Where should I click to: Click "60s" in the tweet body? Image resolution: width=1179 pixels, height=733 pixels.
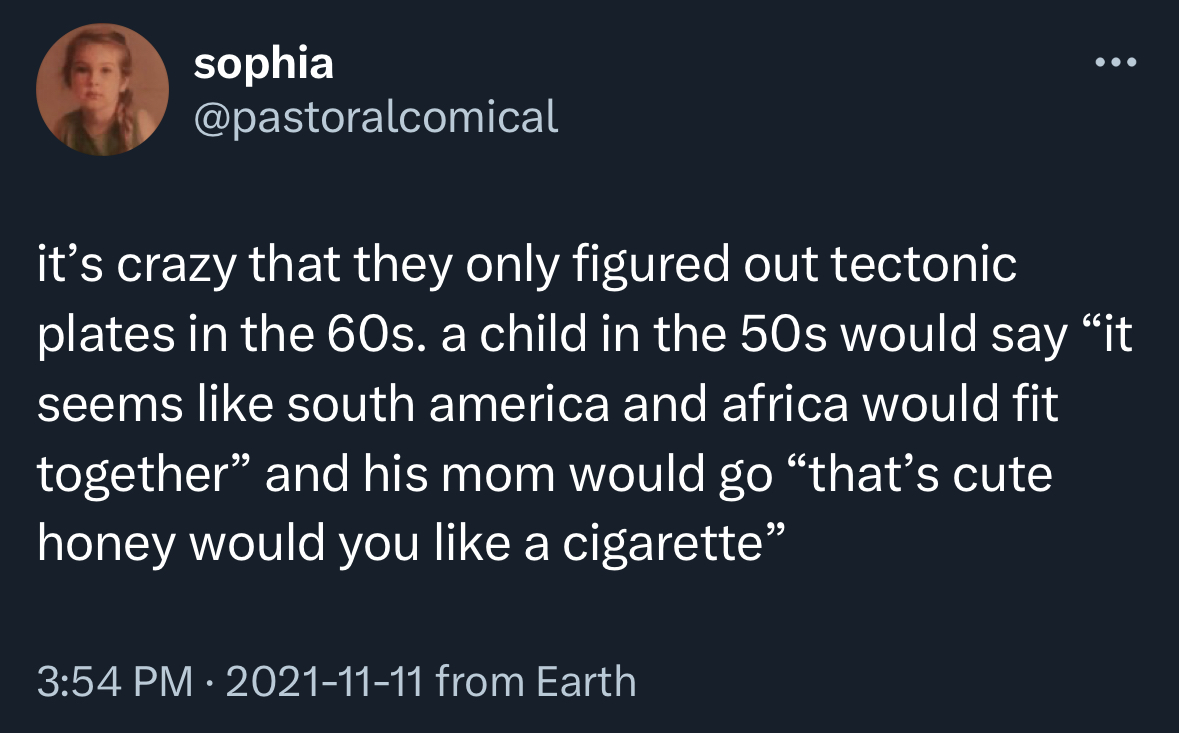(376, 335)
